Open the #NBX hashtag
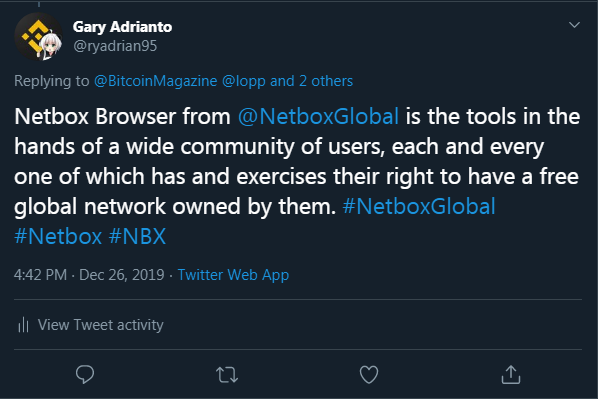This screenshot has width=598, height=399. click(x=137, y=236)
